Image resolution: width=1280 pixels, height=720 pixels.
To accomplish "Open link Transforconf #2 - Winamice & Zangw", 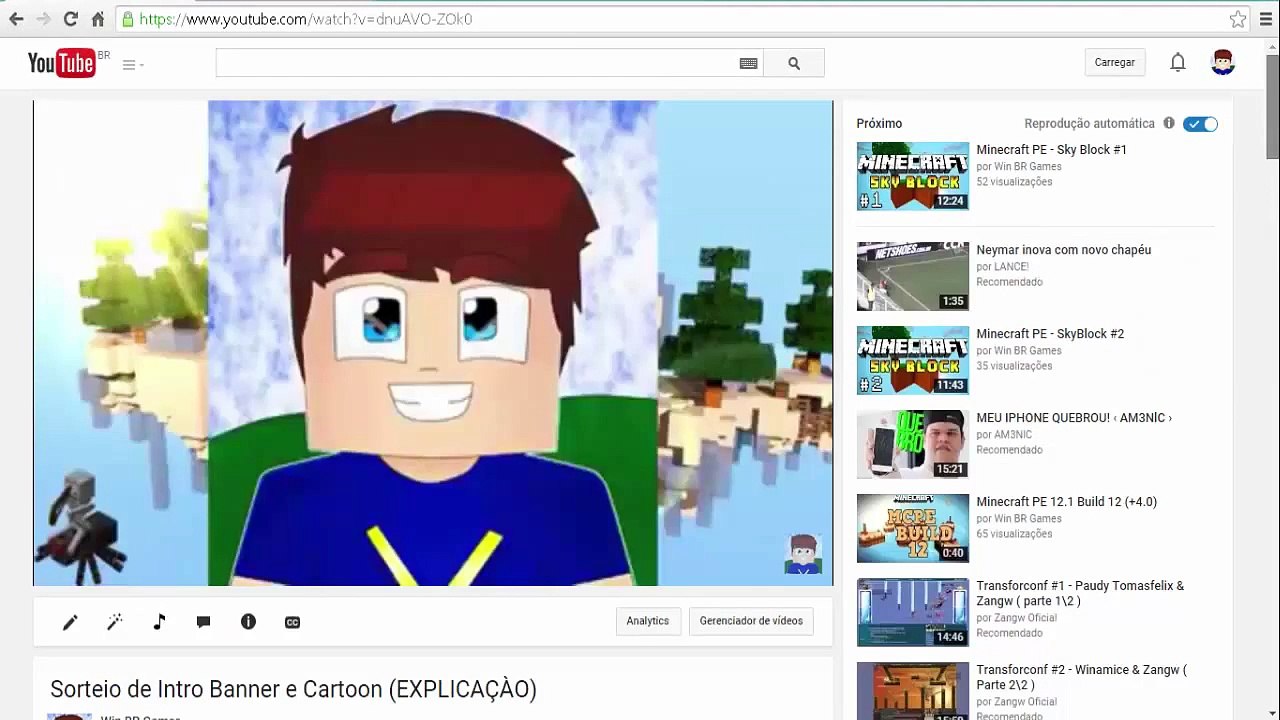I will [1081, 678].
